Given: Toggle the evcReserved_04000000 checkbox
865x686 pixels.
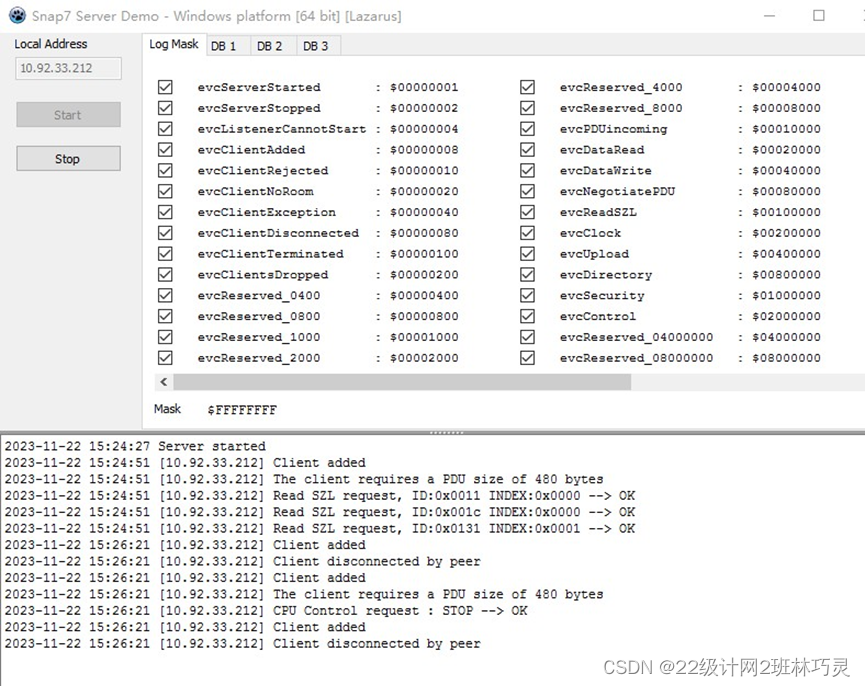Looking at the screenshot, I should click(527, 337).
